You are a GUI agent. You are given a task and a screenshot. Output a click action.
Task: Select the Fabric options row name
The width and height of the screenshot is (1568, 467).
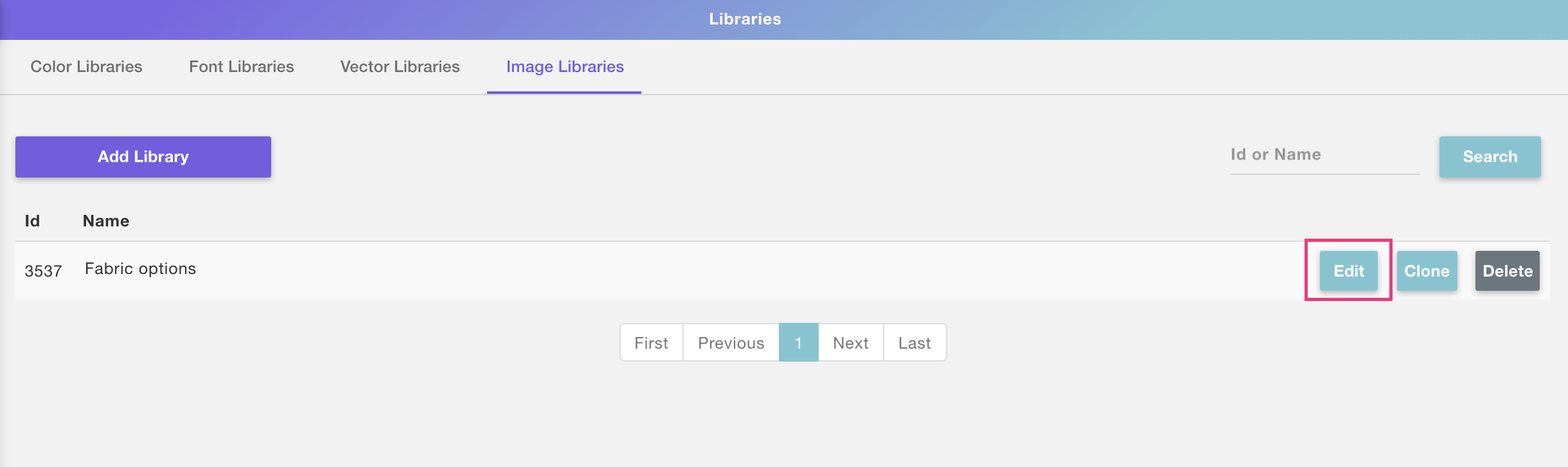[x=140, y=269]
